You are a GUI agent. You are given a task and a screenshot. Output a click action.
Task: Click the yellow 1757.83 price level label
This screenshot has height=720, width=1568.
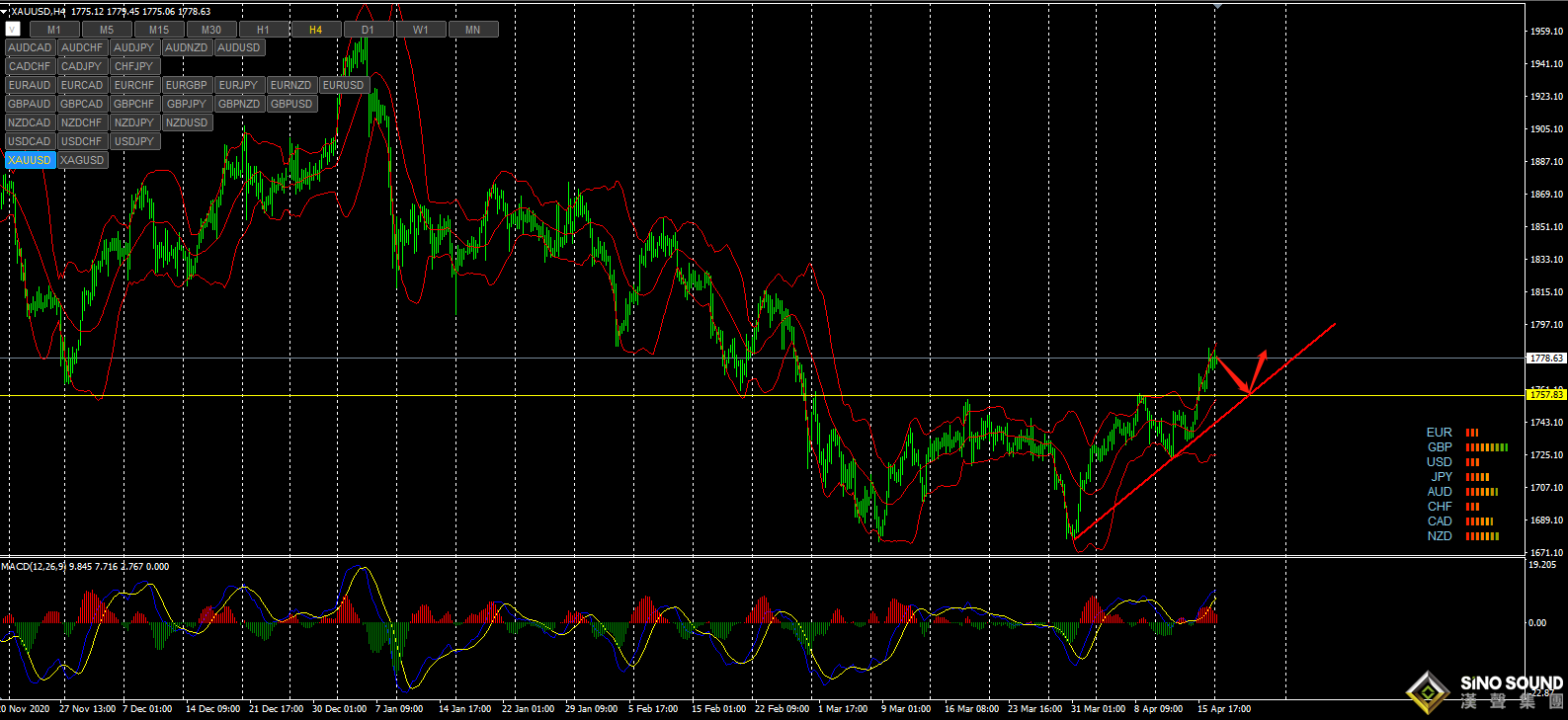[x=1545, y=395]
